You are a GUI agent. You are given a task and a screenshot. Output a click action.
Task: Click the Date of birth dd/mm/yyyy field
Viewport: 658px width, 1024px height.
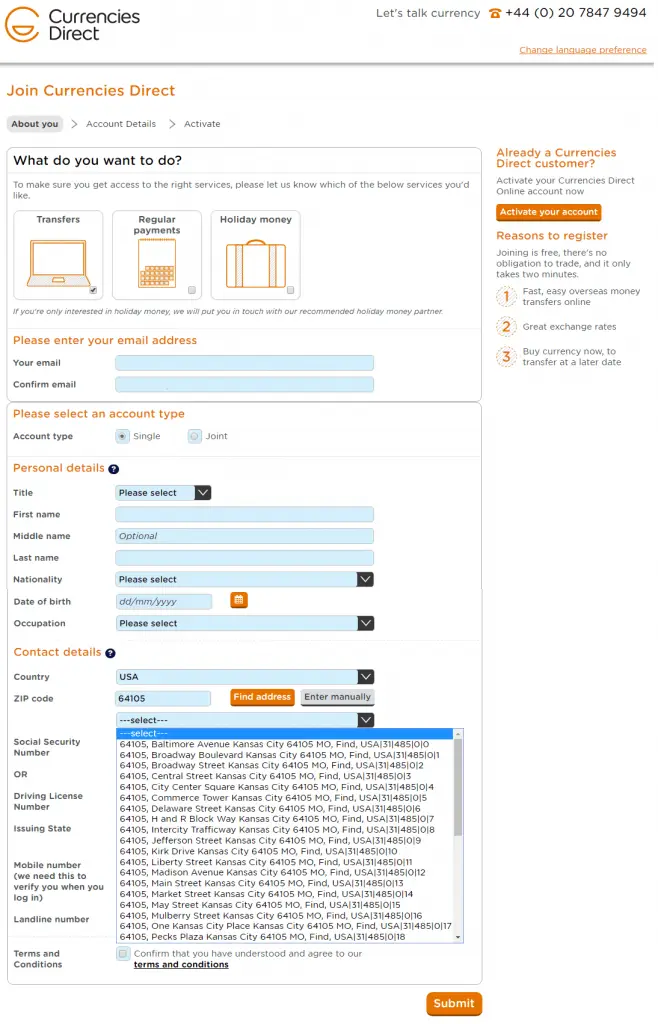(x=164, y=601)
